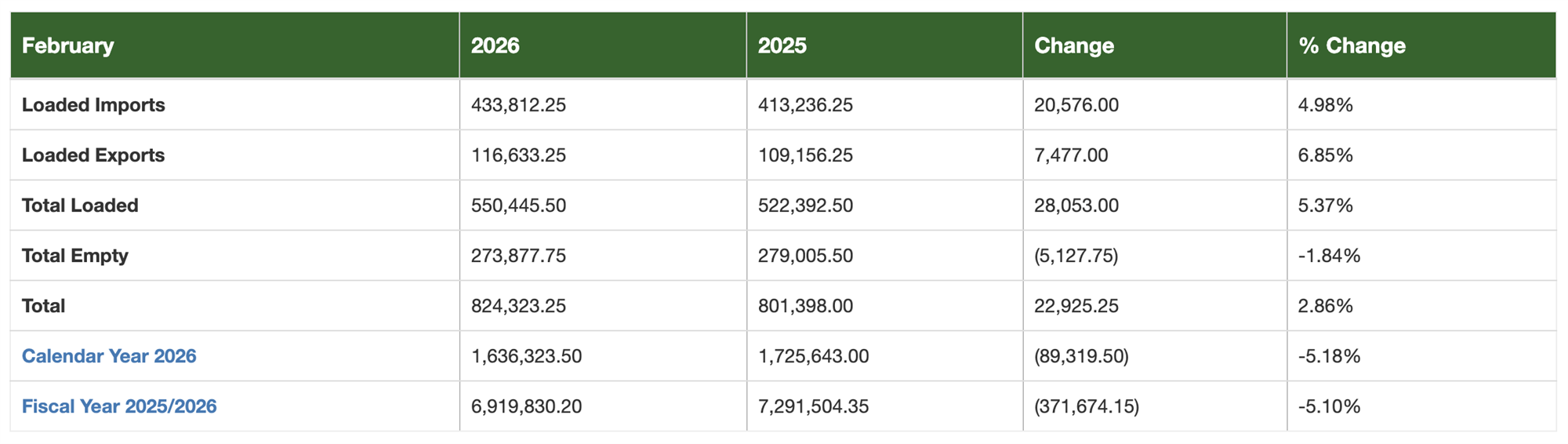This screenshot has width=1568, height=444.
Task: Open the Fiscal Year 2025/2026 link
Action: [119, 406]
